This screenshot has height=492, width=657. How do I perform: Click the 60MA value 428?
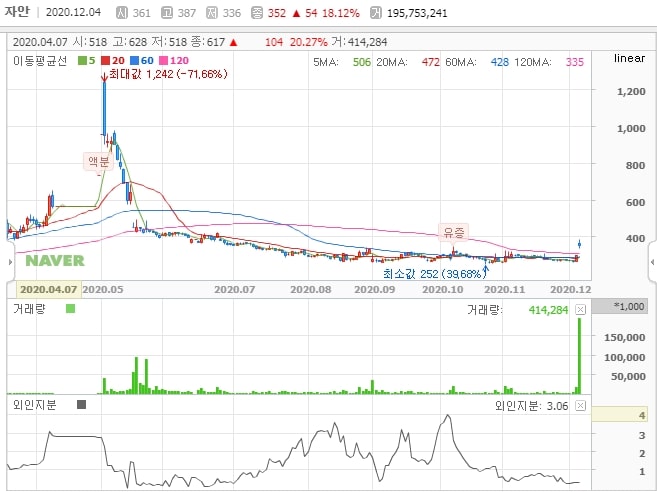(x=500, y=62)
